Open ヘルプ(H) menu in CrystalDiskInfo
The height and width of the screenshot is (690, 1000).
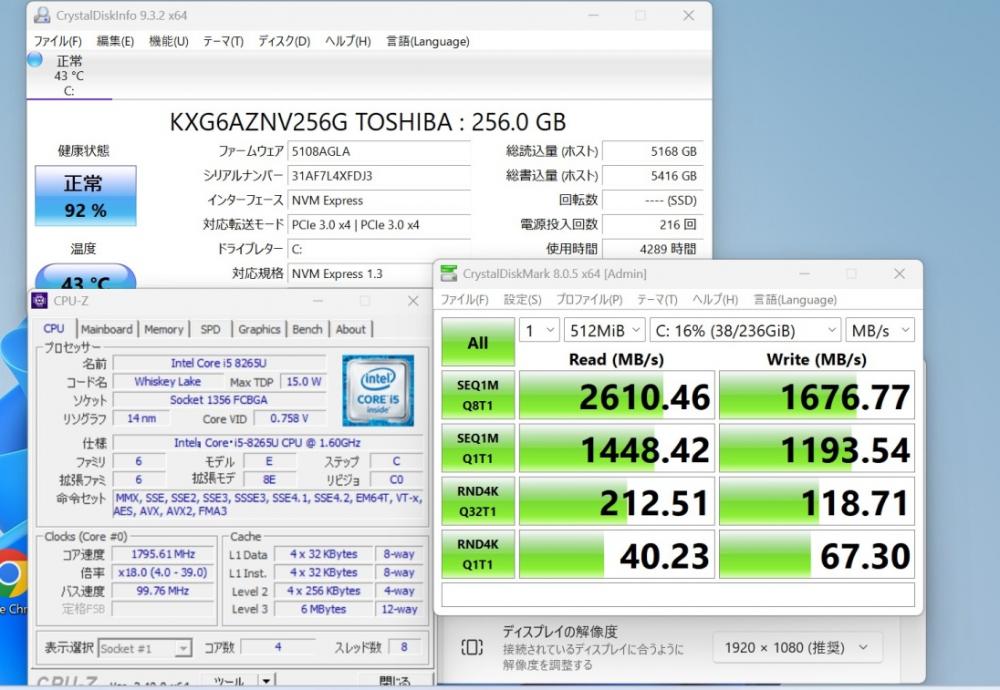click(x=348, y=41)
